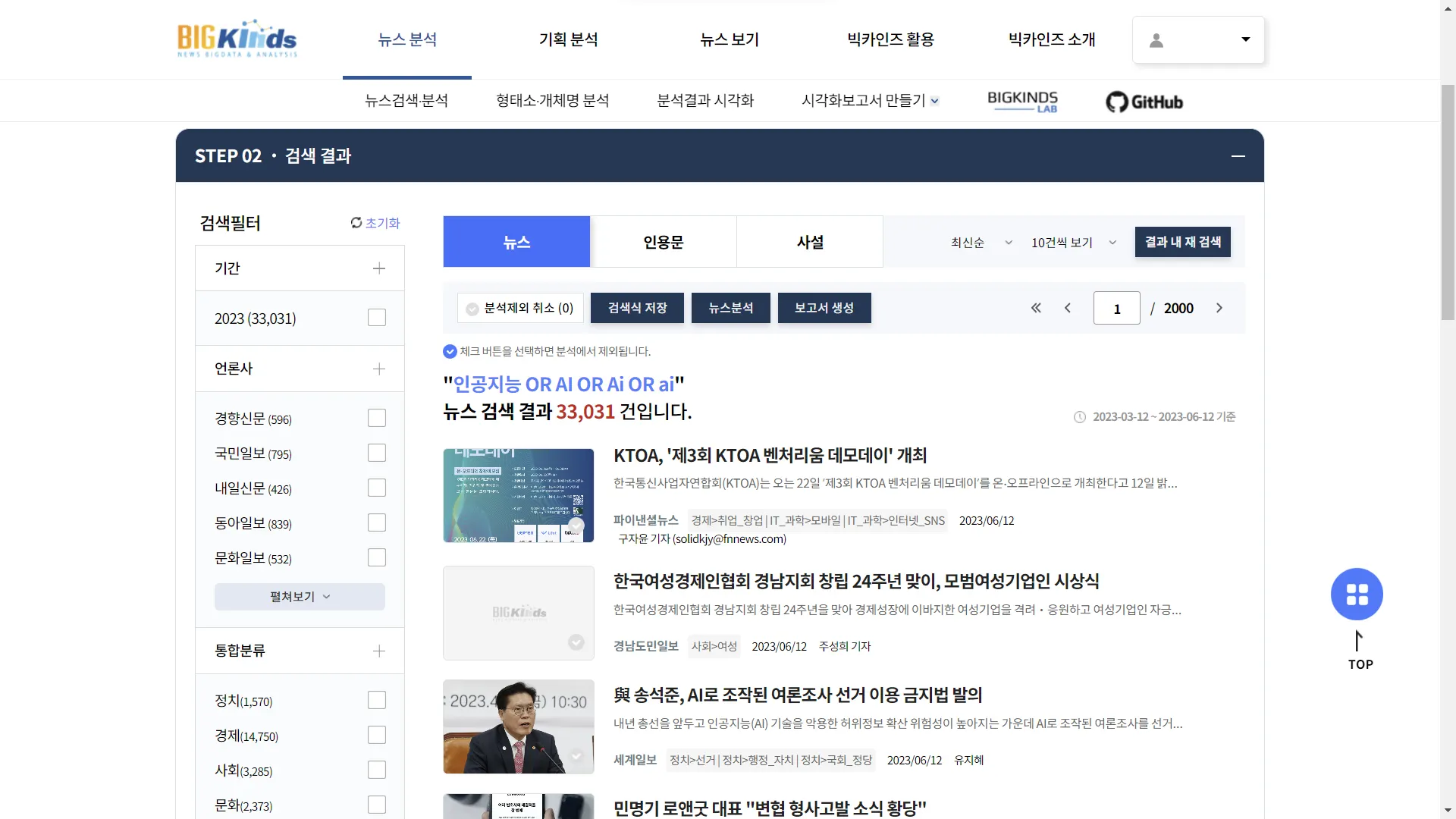Open the GitHub link icon

coord(1144,102)
